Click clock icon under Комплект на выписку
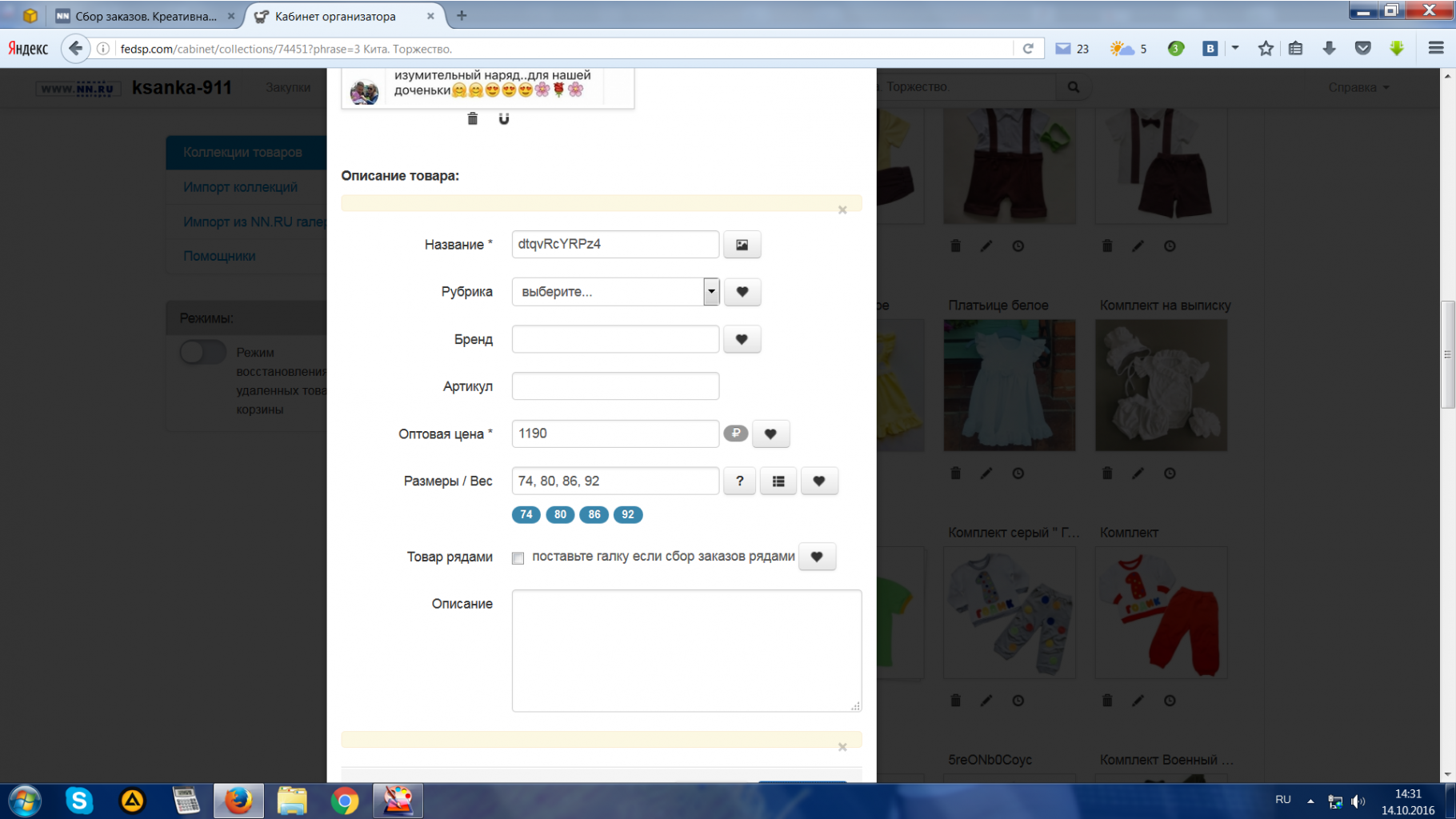This screenshot has height=819, width=1456. (x=1170, y=473)
